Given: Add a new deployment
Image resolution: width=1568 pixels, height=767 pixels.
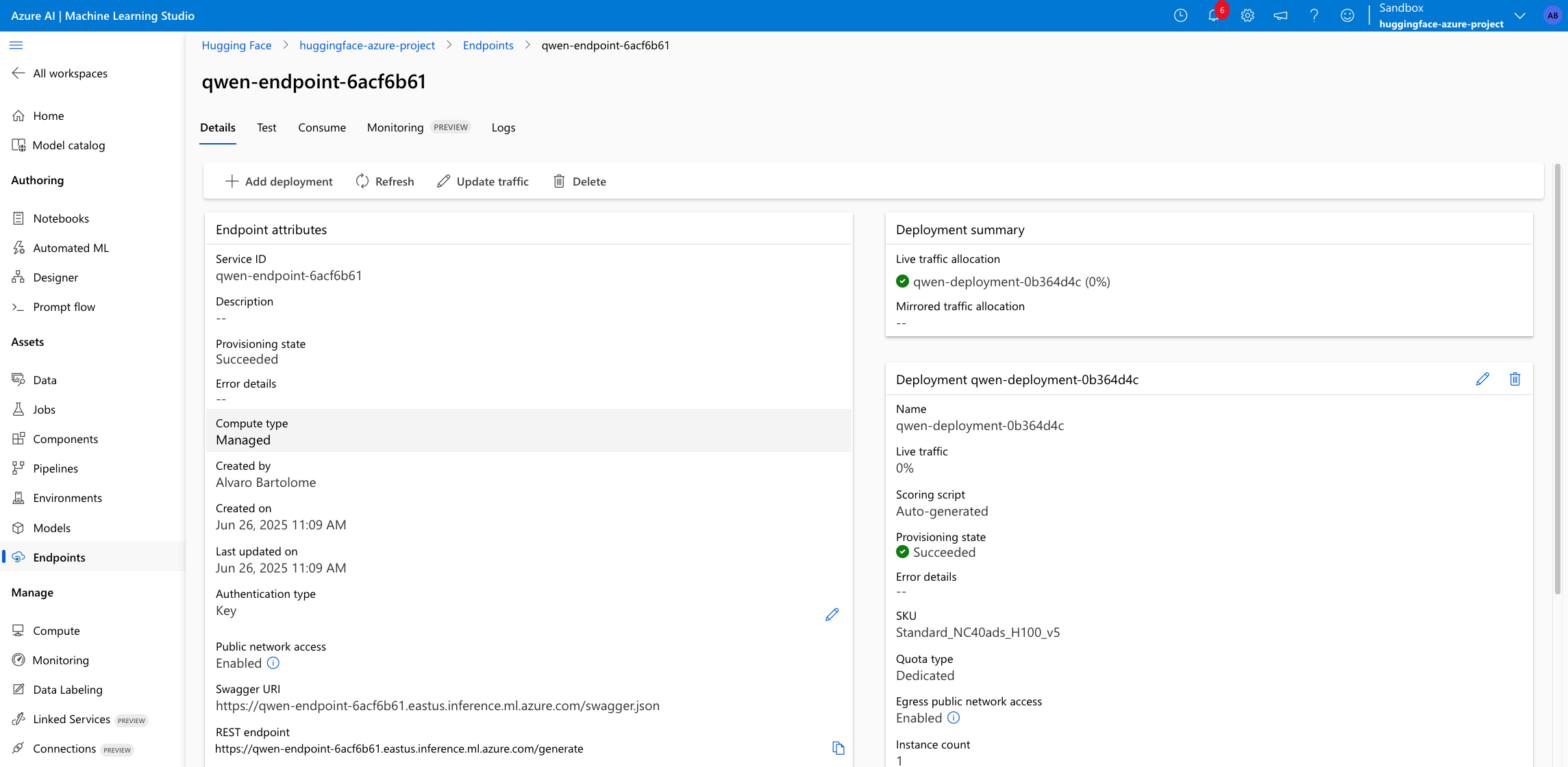Looking at the screenshot, I should point(278,181).
